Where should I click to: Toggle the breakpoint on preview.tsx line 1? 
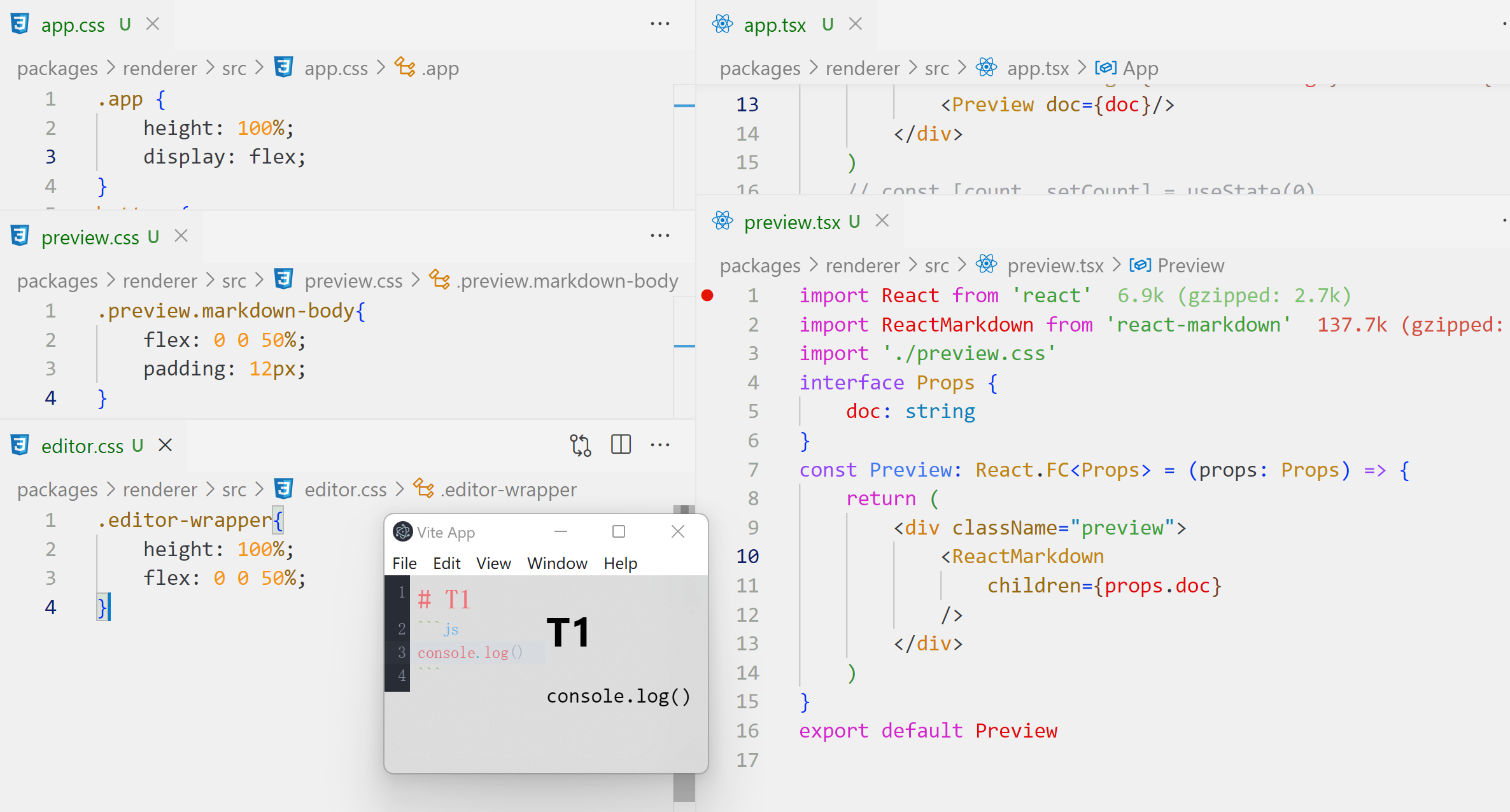707,295
